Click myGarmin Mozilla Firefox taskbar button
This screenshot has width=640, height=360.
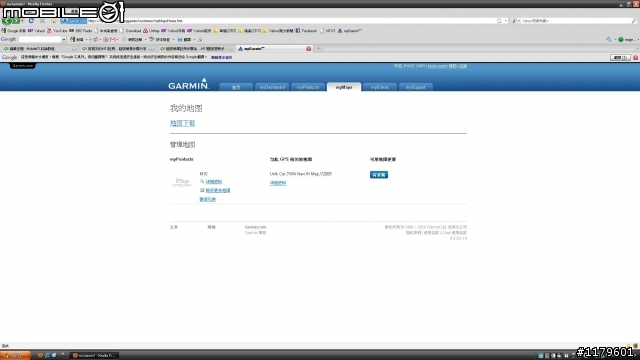tap(94, 356)
